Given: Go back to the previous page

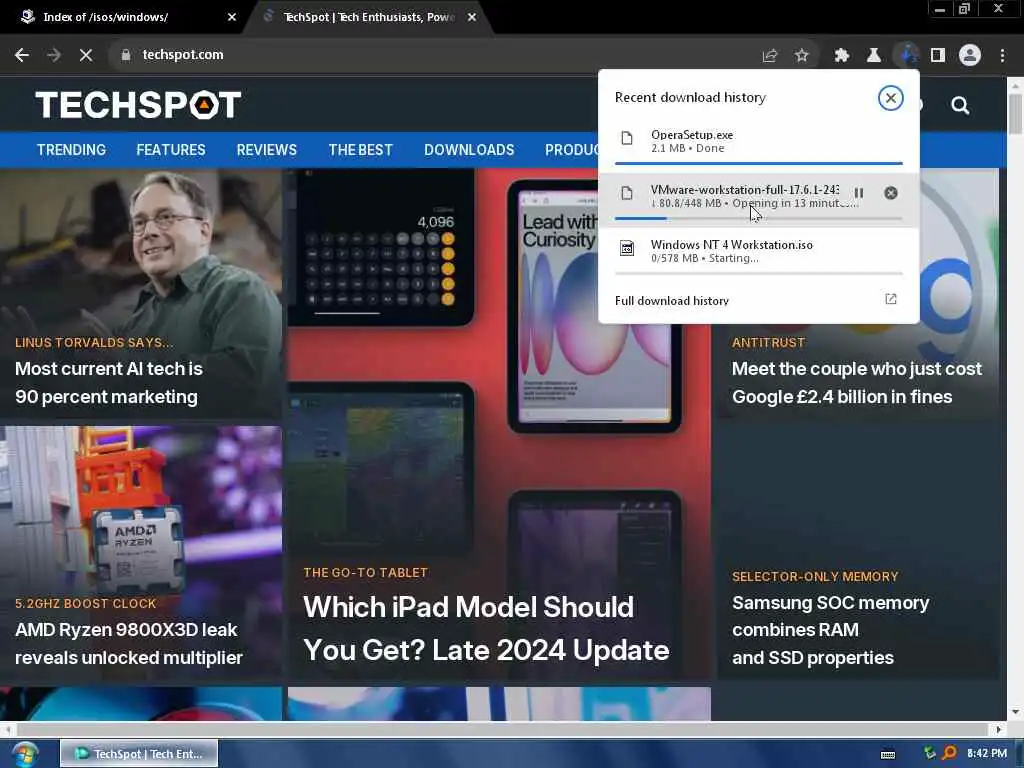Looking at the screenshot, I should coord(22,55).
